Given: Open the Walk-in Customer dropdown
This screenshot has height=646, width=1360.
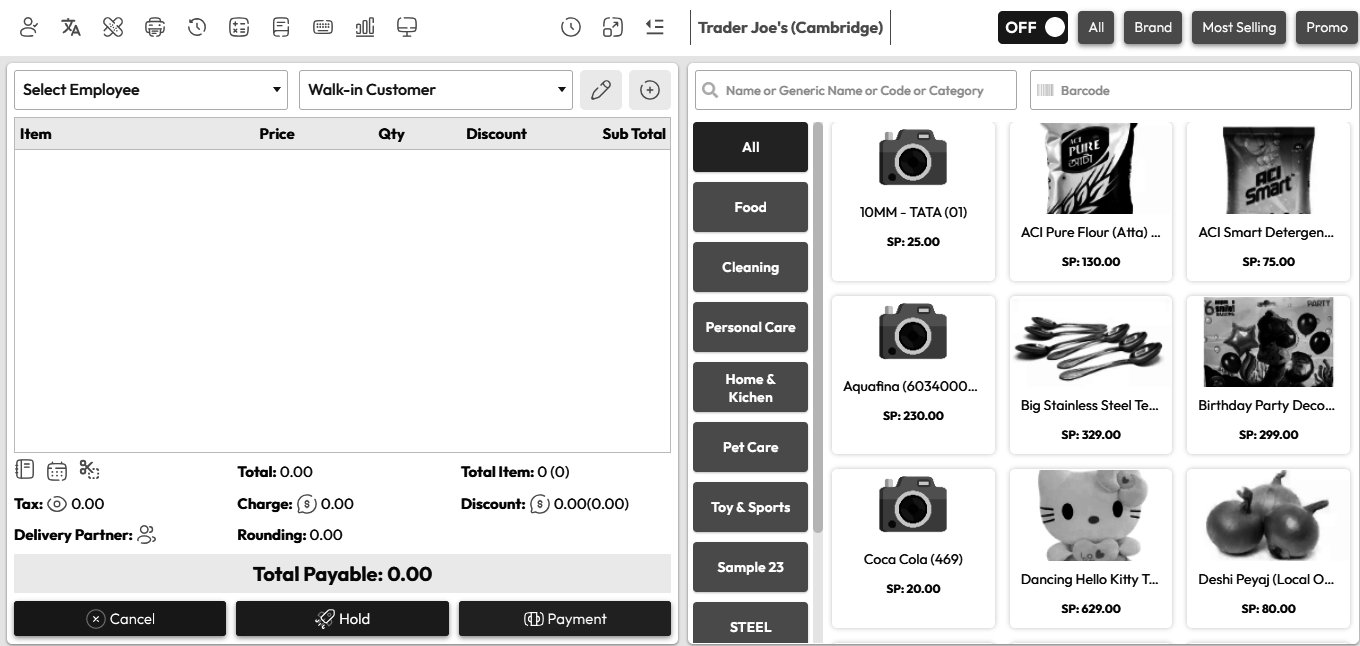Looking at the screenshot, I should point(436,90).
